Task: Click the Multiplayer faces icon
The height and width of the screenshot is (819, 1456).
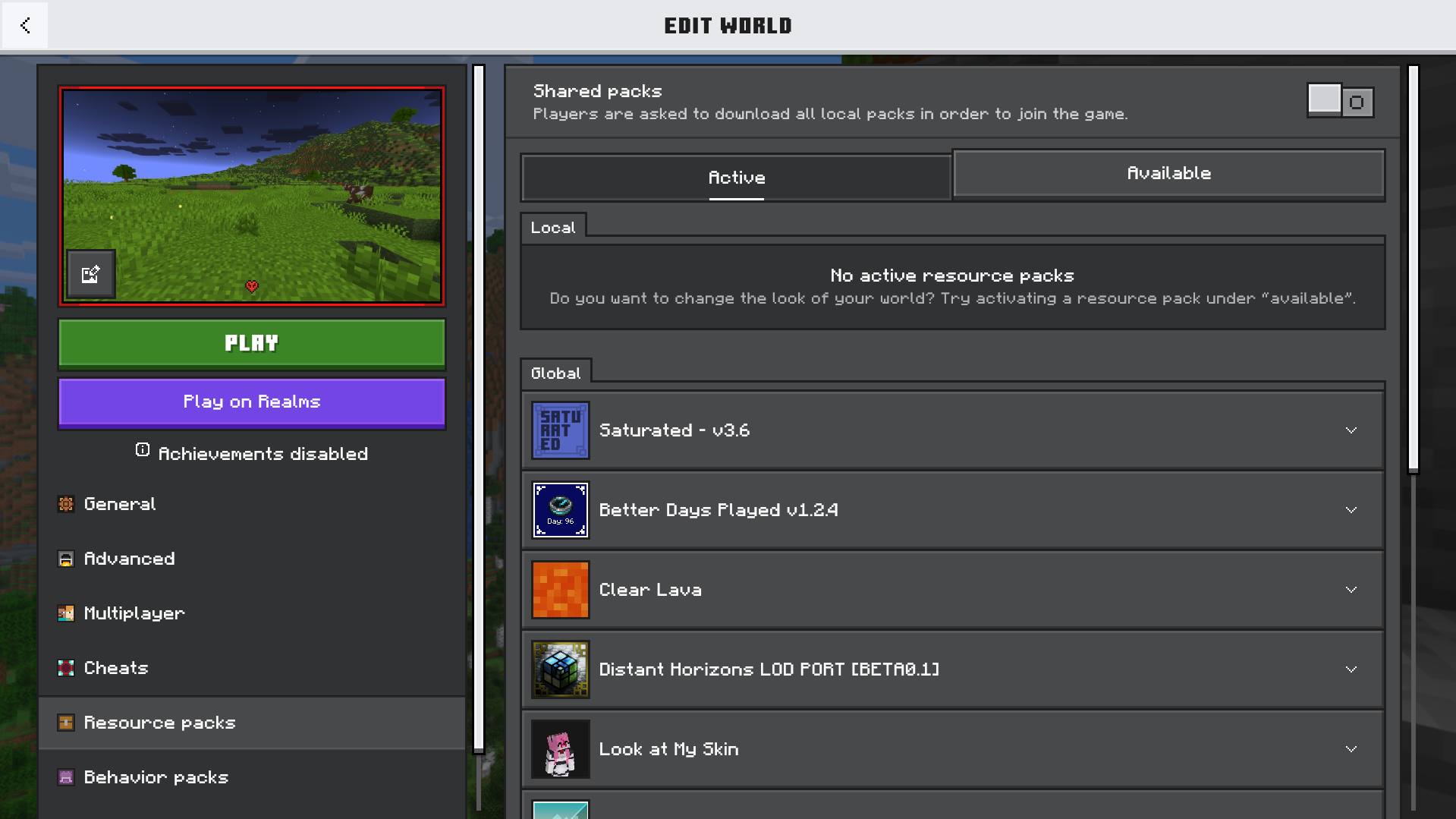Action: pyautogui.click(x=66, y=613)
